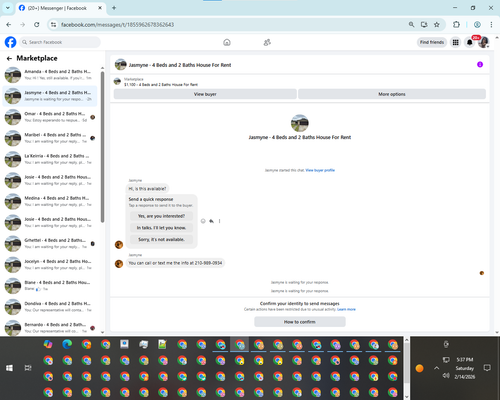Open the Medina conversation
The image size is (500, 400).
click(50, 201)
